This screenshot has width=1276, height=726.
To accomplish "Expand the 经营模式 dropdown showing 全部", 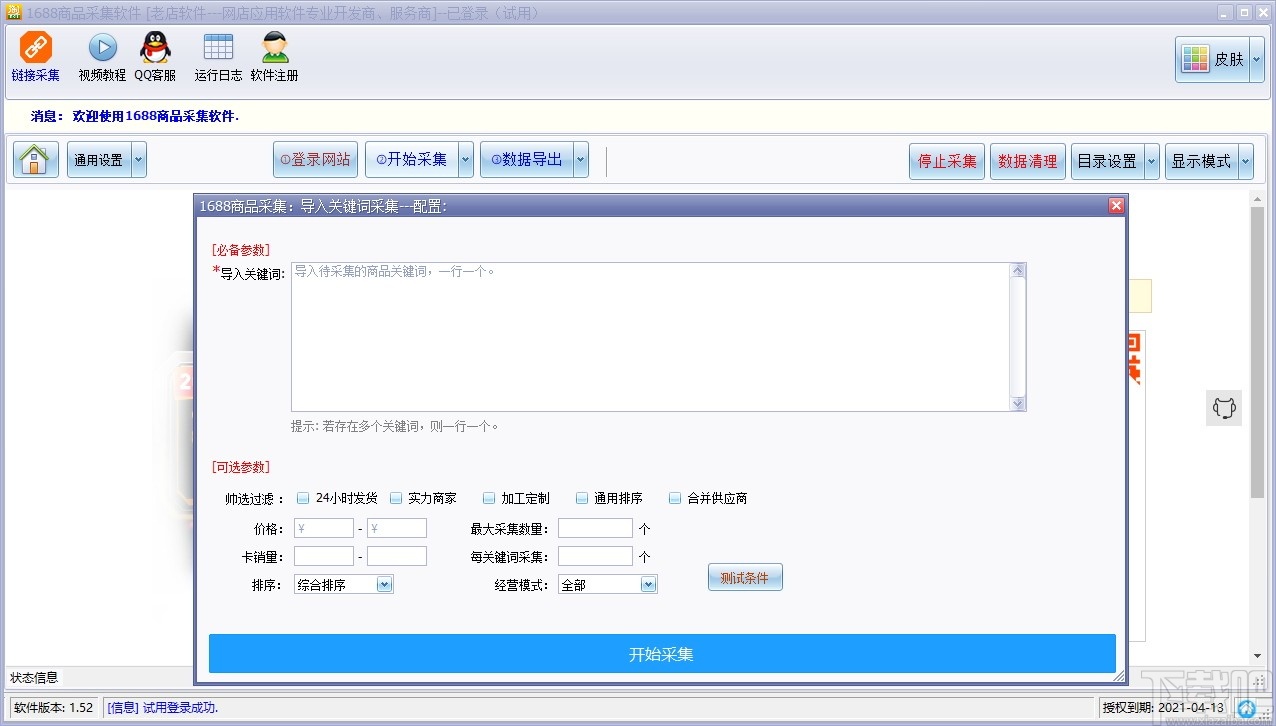I will (648, 583).
